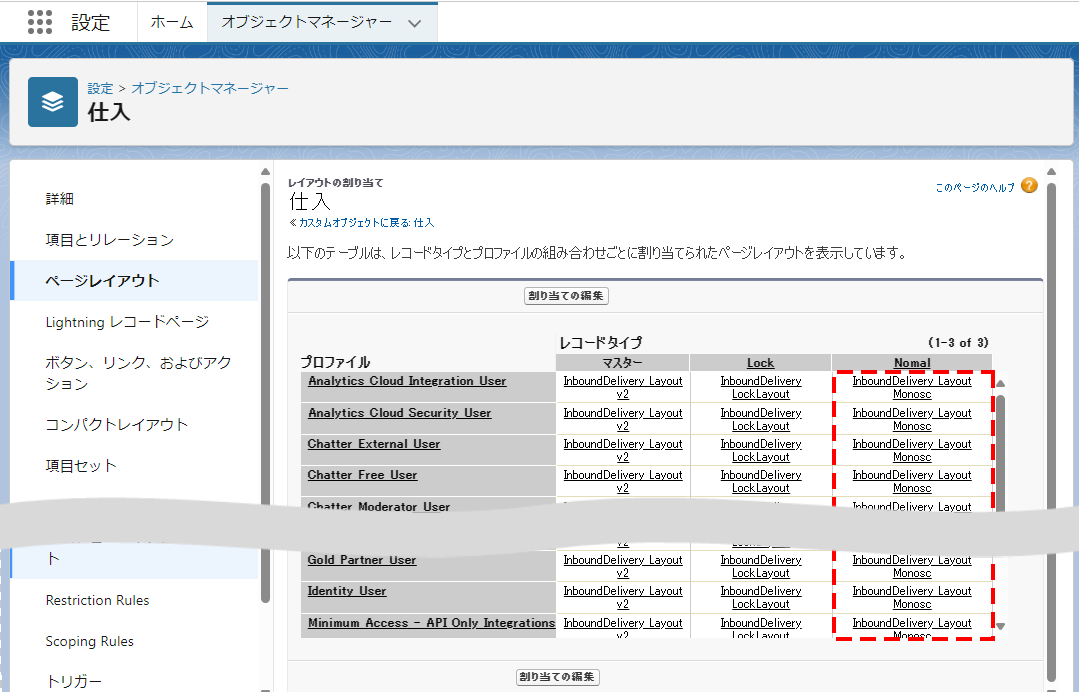The height and width of the screenshot is (692, 1079).
Task: Open the App Launcher grid icon
Action: 40,22
